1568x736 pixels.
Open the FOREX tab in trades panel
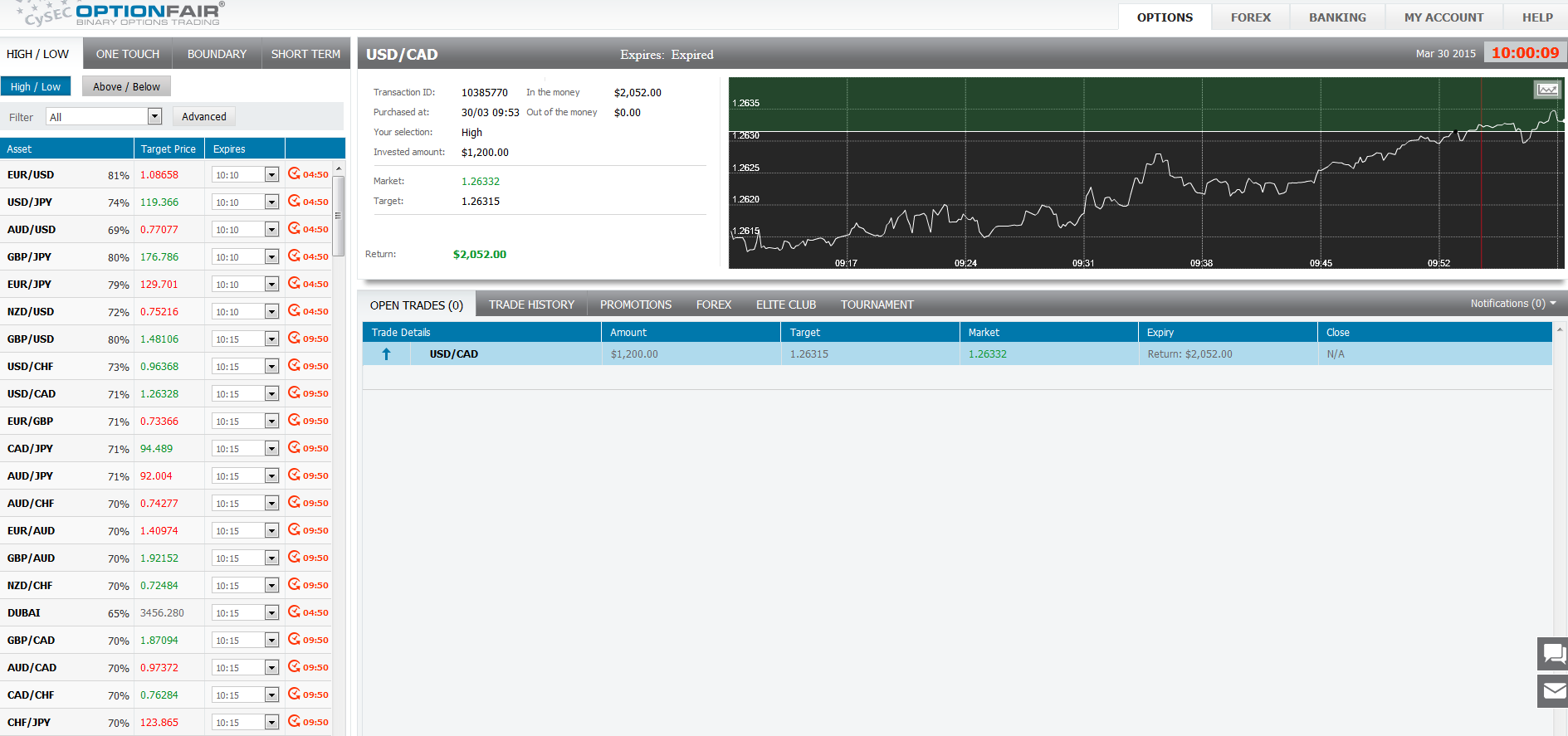(x=714, y=305)
